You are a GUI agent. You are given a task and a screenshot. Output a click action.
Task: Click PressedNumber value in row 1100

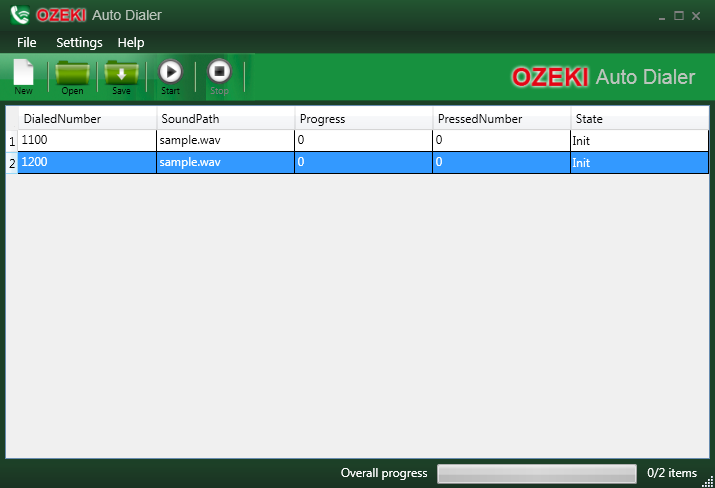(x=502, y=140)
